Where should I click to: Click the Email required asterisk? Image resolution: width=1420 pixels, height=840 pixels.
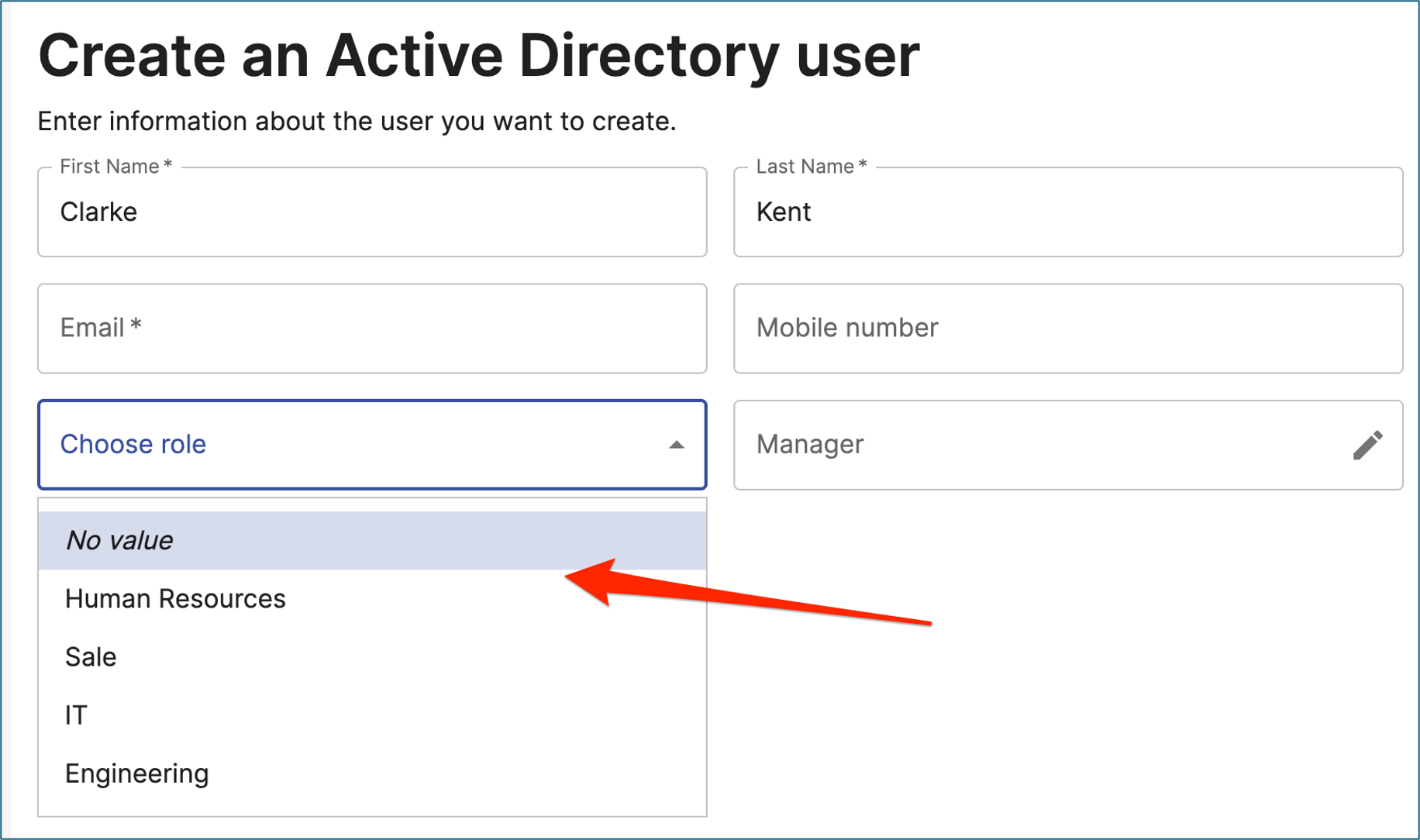tap(136, 326)
